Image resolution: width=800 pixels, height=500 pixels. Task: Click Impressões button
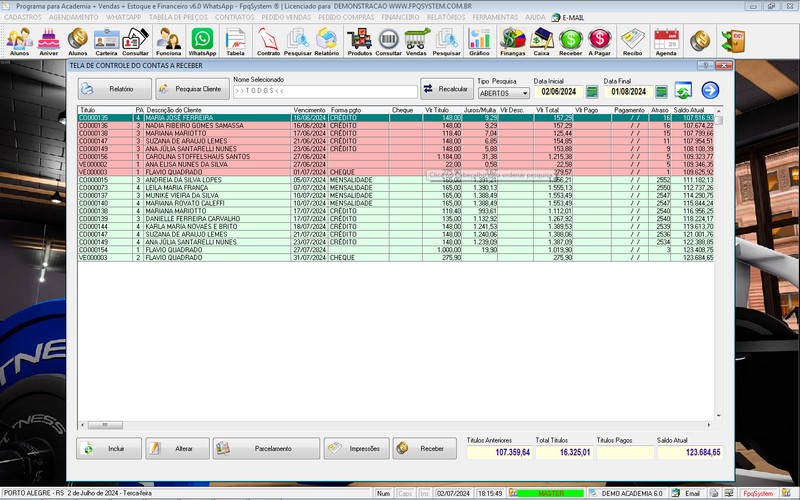click(x=357, y=448)
